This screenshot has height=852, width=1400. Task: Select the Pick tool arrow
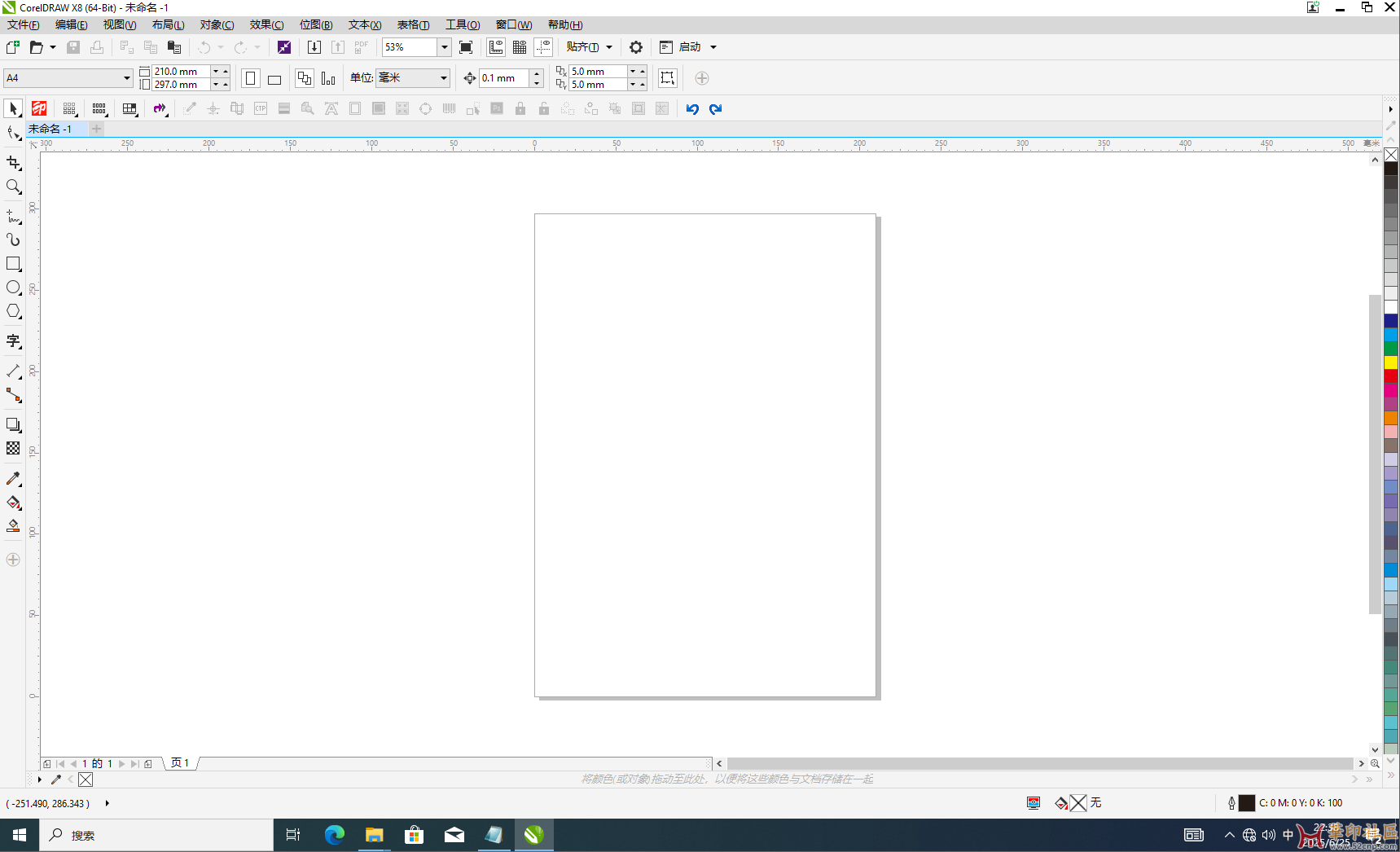[13, 108]
